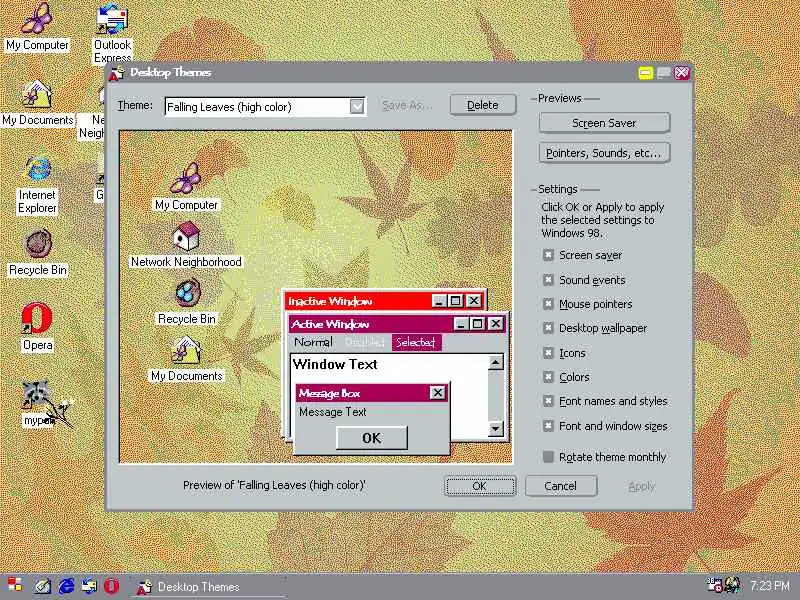Click the preview scrollbar up arrow
Screen dimensions: 800x600
(495, 362)
